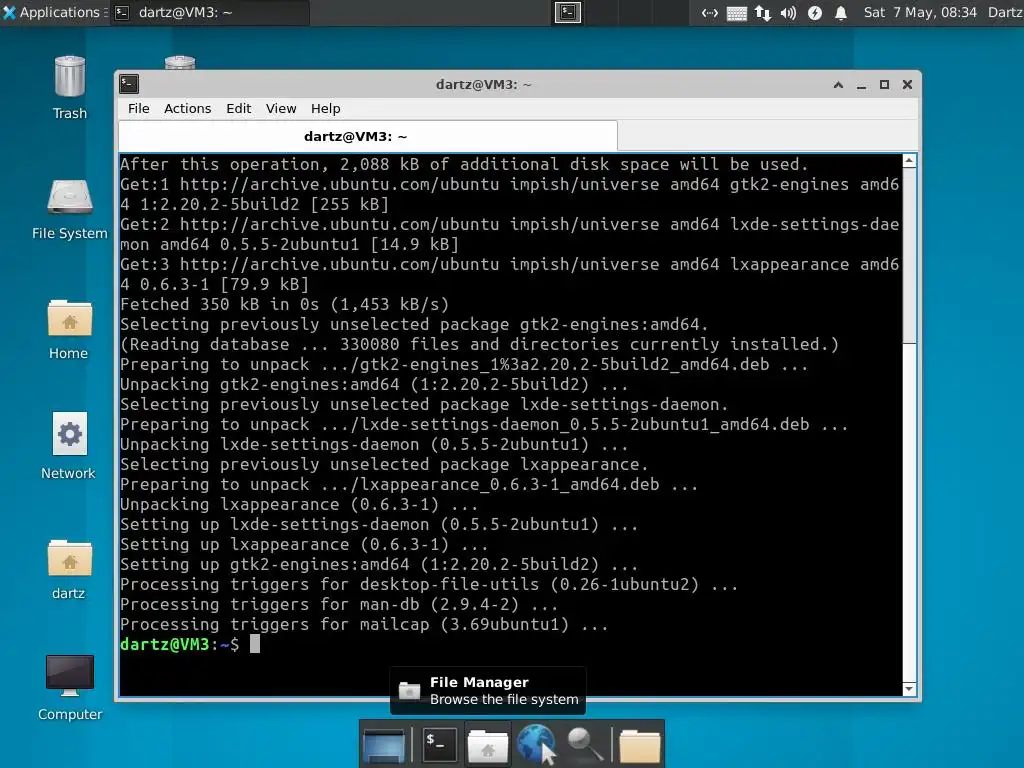Screen dimensions: 1024x768
Task: Click the terminal scrollbar down arrow
Action: (909, 689)
